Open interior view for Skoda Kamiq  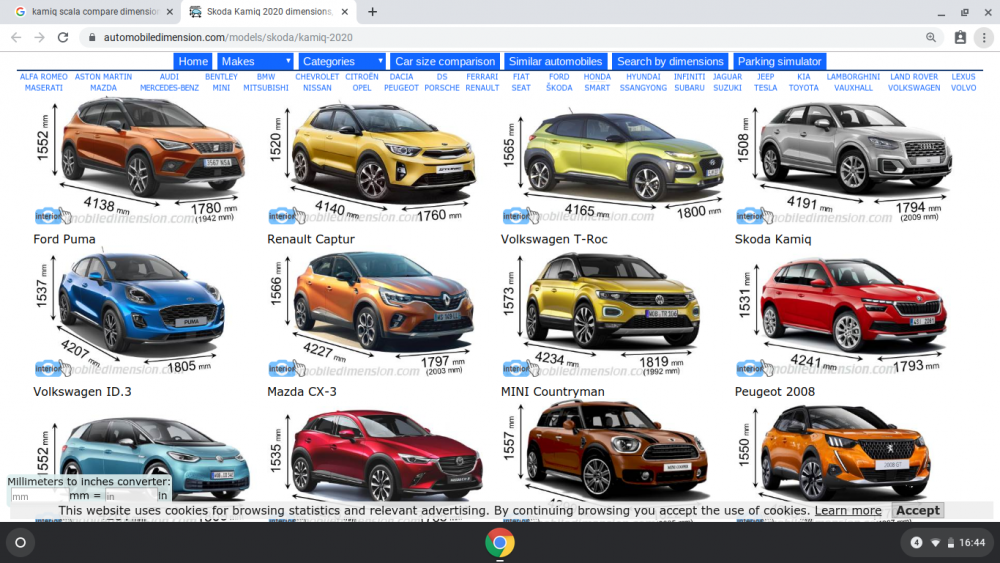point(754,368)
